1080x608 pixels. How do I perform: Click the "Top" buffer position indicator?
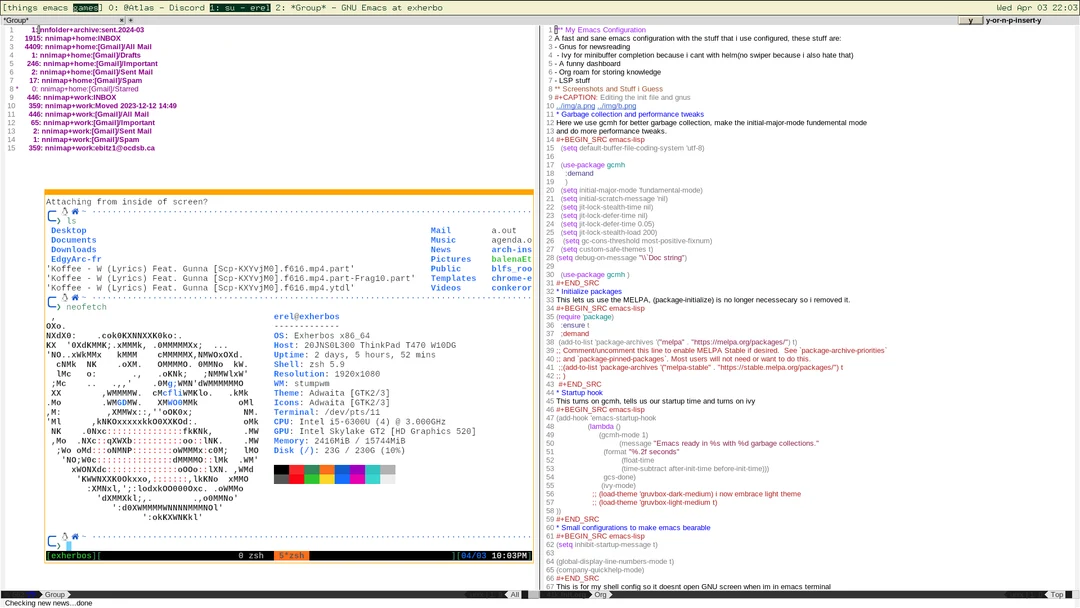pos(1057,594)
